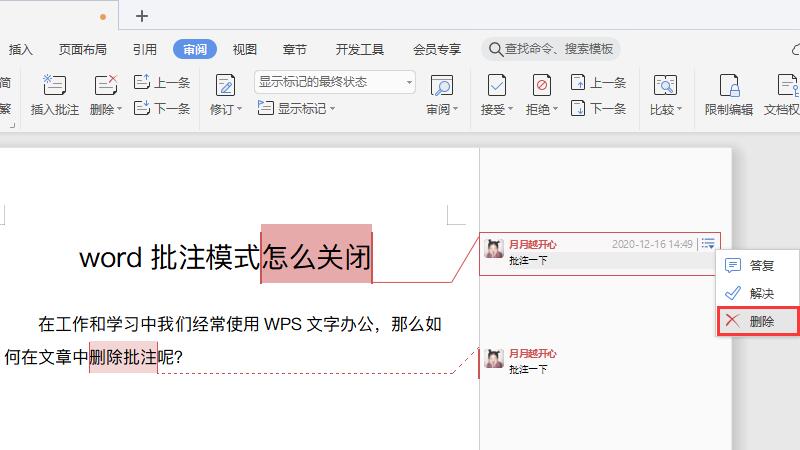
Task: Click the Insert Comment (插入批注) icon
Action: coord(54,86)
